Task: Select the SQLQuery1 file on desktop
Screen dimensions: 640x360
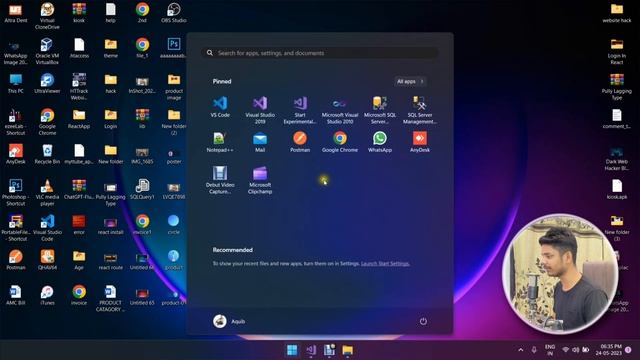Action: tap(142, 189)
